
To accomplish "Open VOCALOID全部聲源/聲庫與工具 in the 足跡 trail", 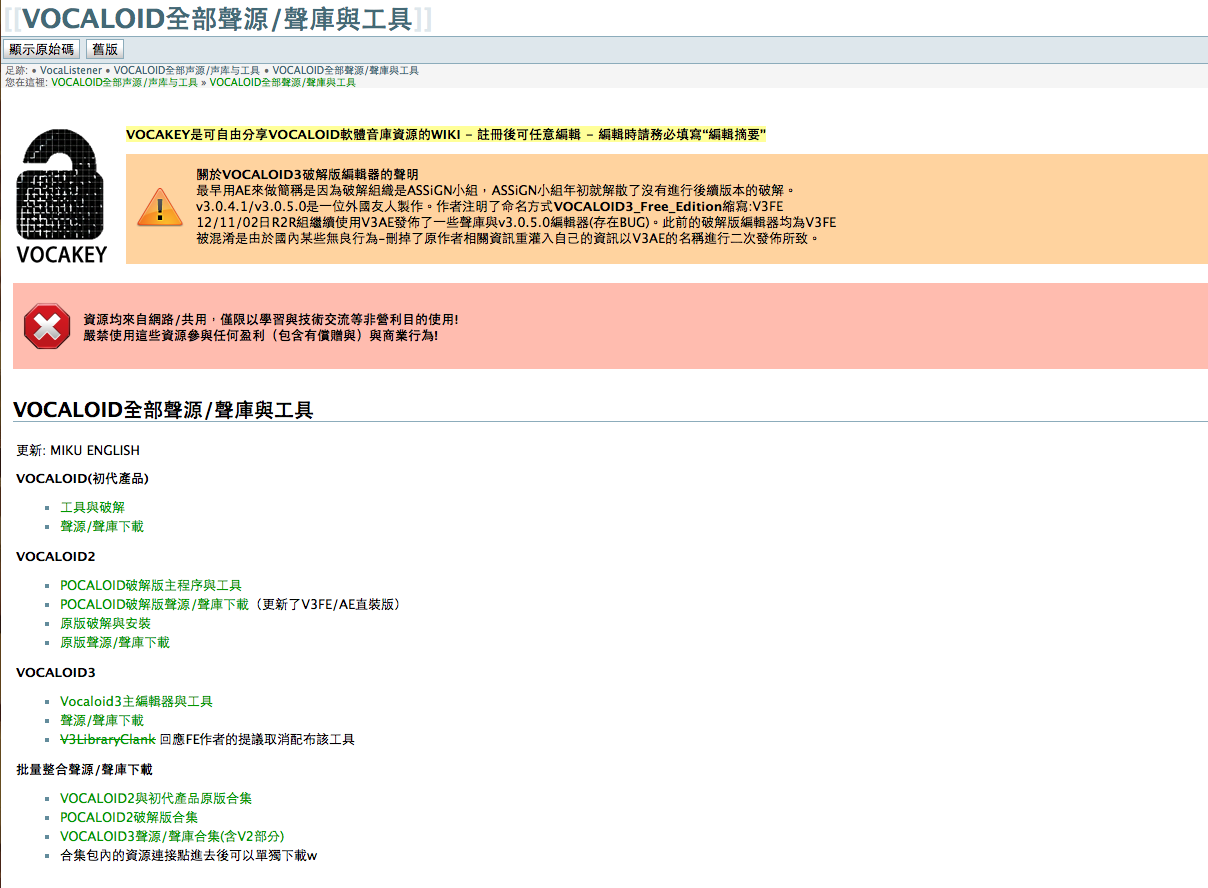I will coord(346,71).
